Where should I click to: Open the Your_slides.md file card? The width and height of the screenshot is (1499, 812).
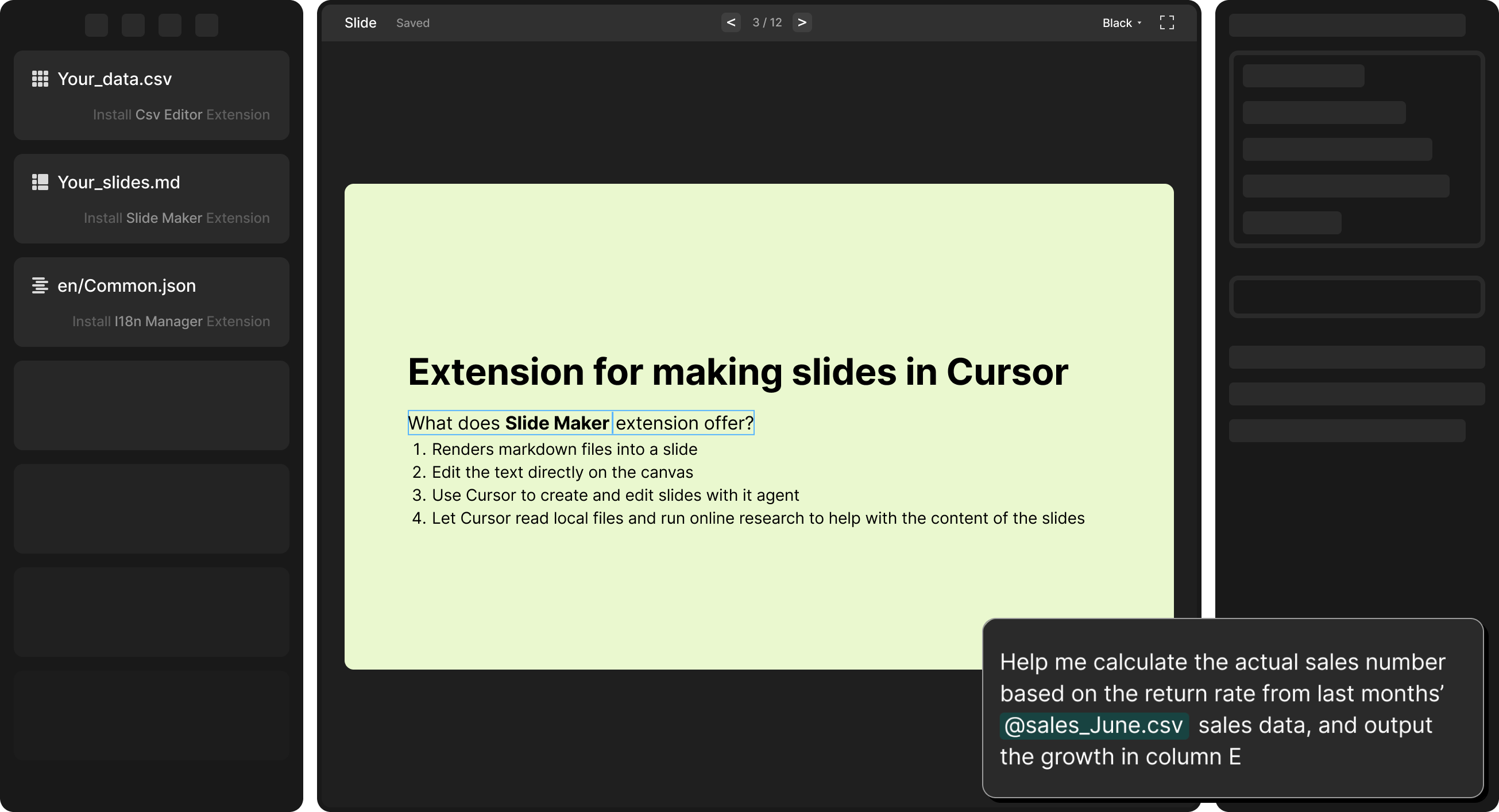pyautogui.click(x=151, y=199)
